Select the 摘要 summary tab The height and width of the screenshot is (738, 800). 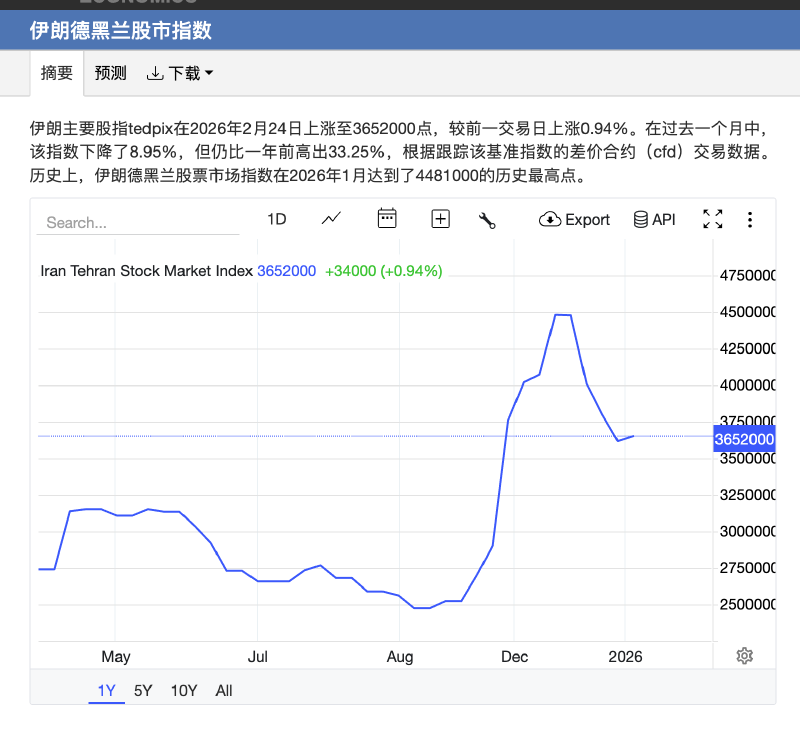(x=57, y=73)
